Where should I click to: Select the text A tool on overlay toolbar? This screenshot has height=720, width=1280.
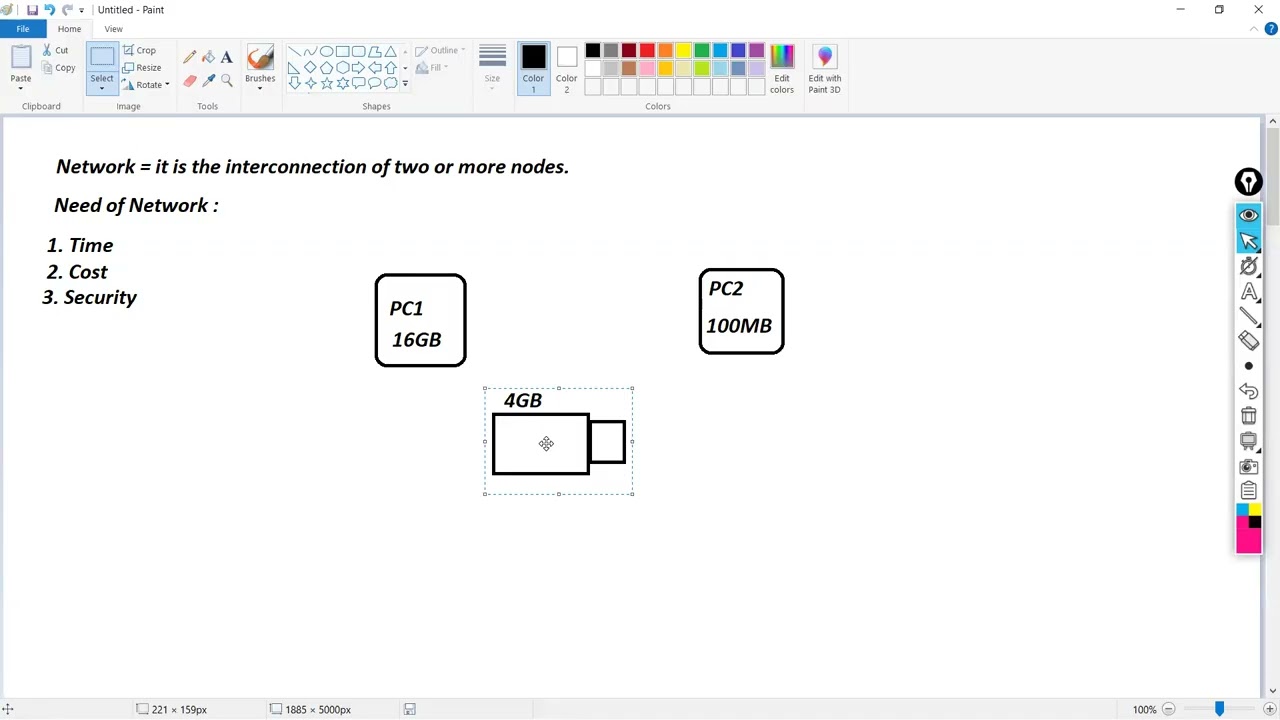1248,291
